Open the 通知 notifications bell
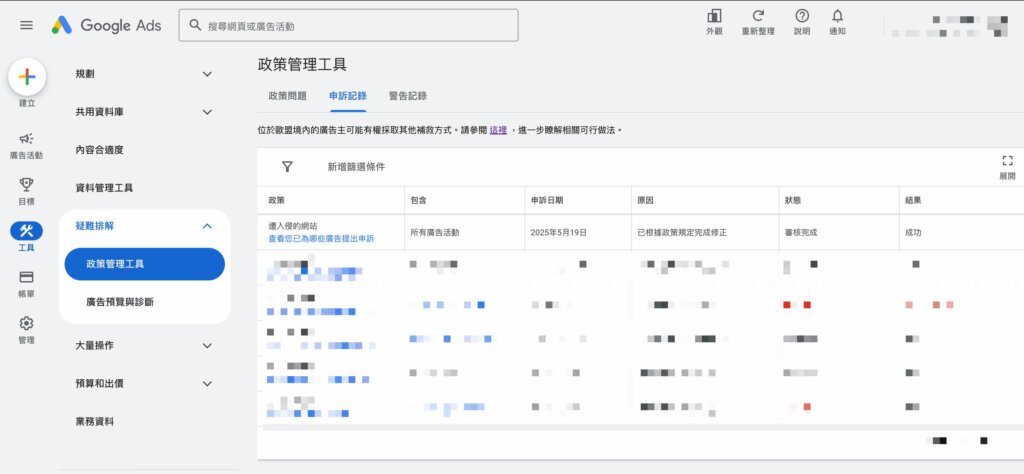The width and height of the screenshot is (1024, 474). coord(837,16)
